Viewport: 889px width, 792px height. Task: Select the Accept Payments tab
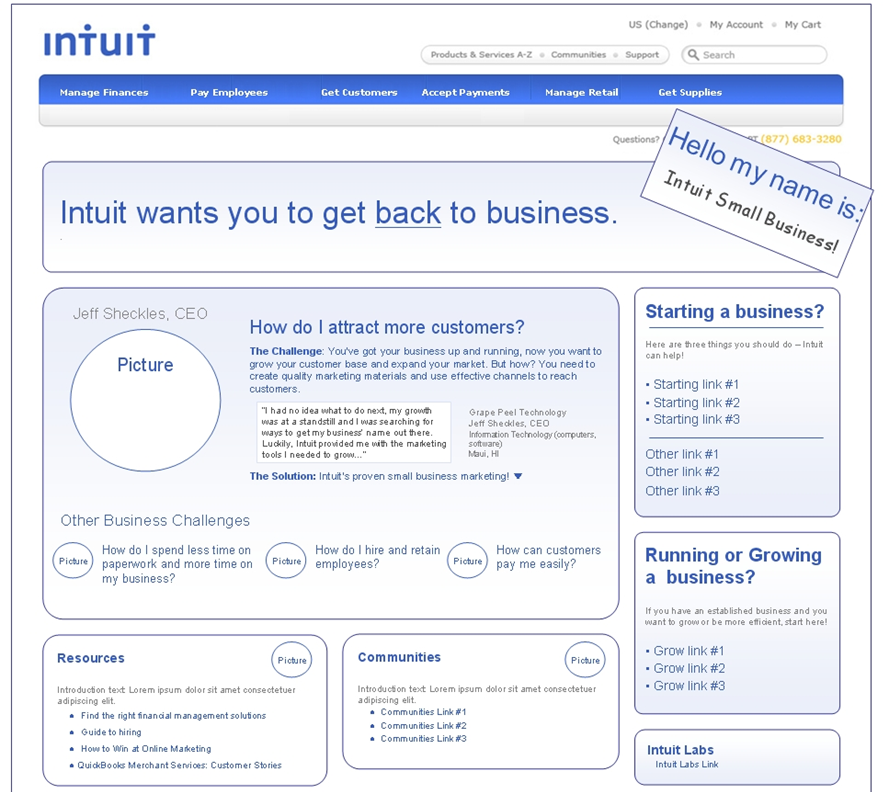pos(465,93)
